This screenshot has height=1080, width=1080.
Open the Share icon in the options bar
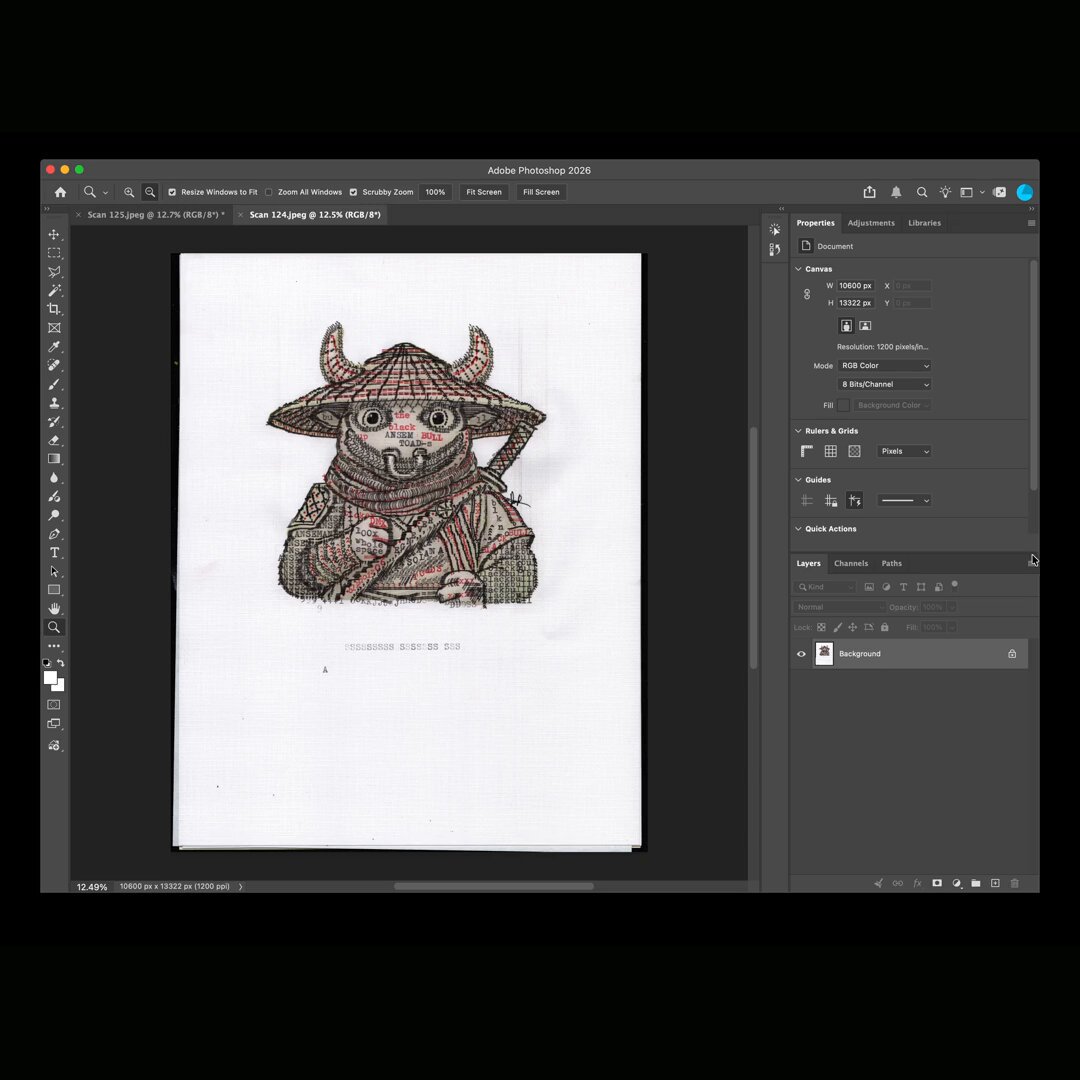coord(869,192)
